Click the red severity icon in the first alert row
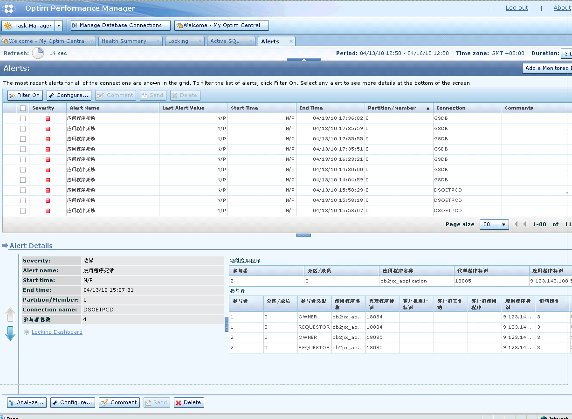 (48, 119)
